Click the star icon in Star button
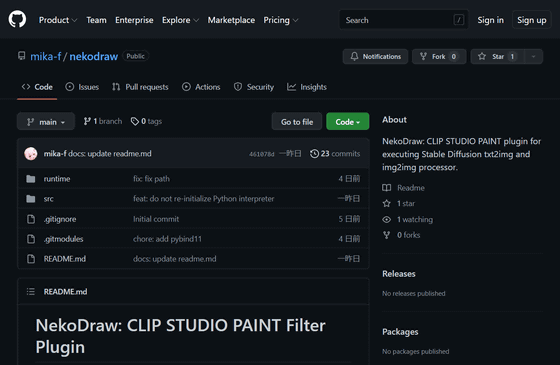Viewport: 560px width, 365px height. click(x=482, y=56)
